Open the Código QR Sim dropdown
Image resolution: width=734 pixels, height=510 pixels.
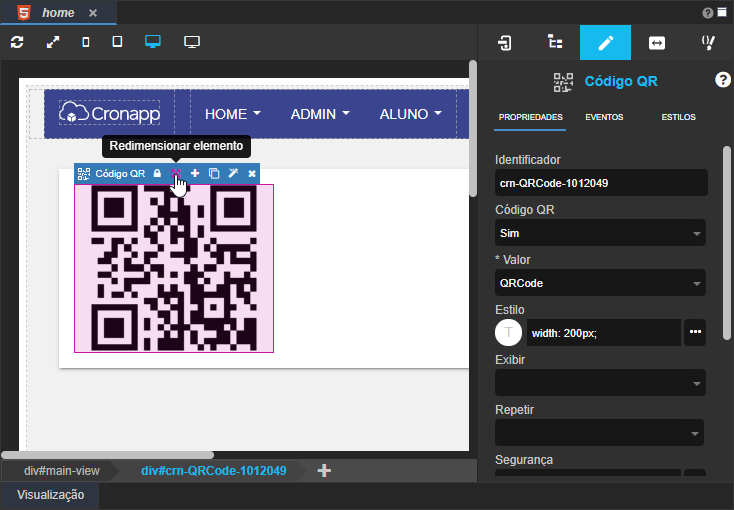(600, 233)
